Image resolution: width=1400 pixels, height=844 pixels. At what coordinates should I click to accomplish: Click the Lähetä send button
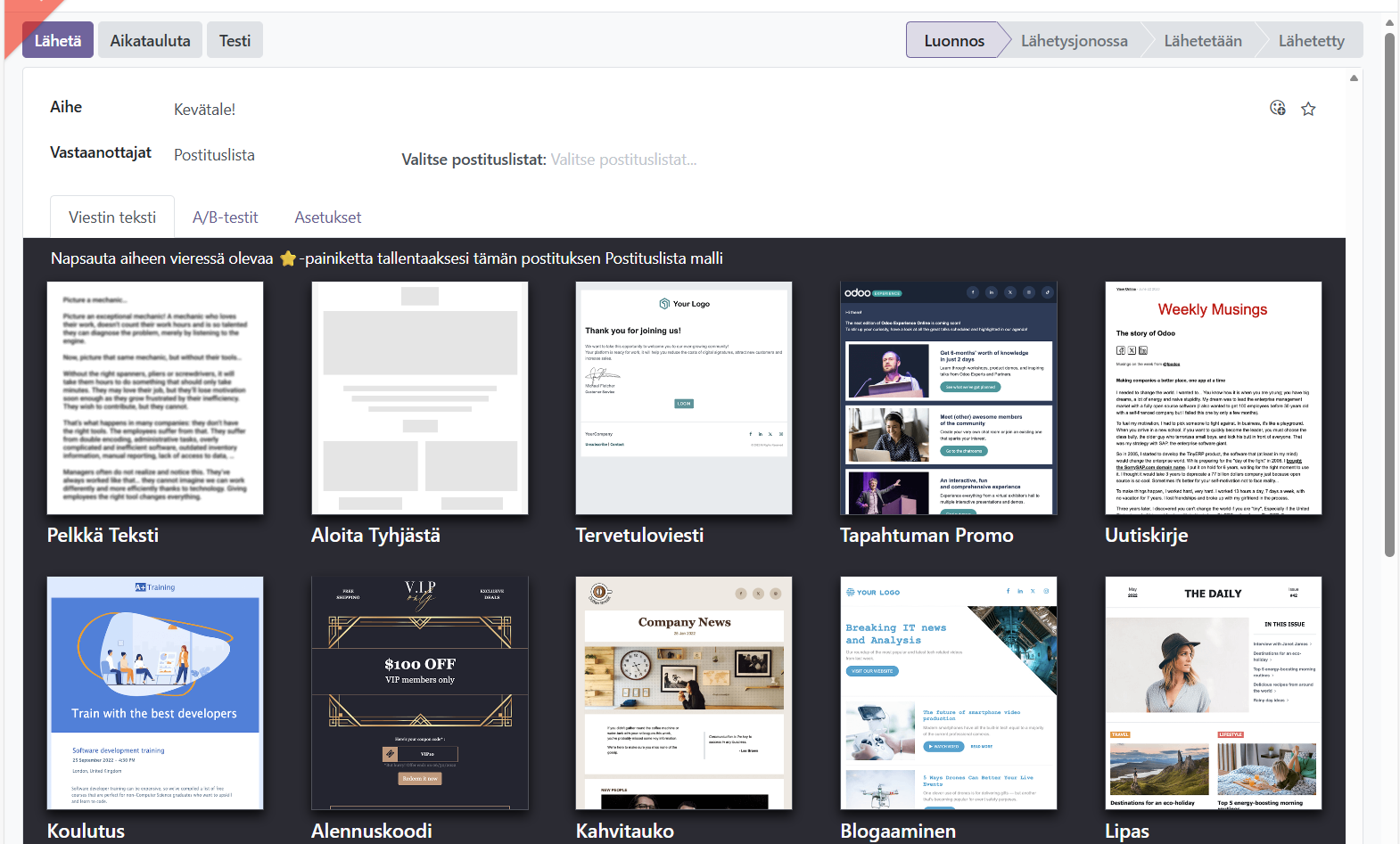(58, 40)
